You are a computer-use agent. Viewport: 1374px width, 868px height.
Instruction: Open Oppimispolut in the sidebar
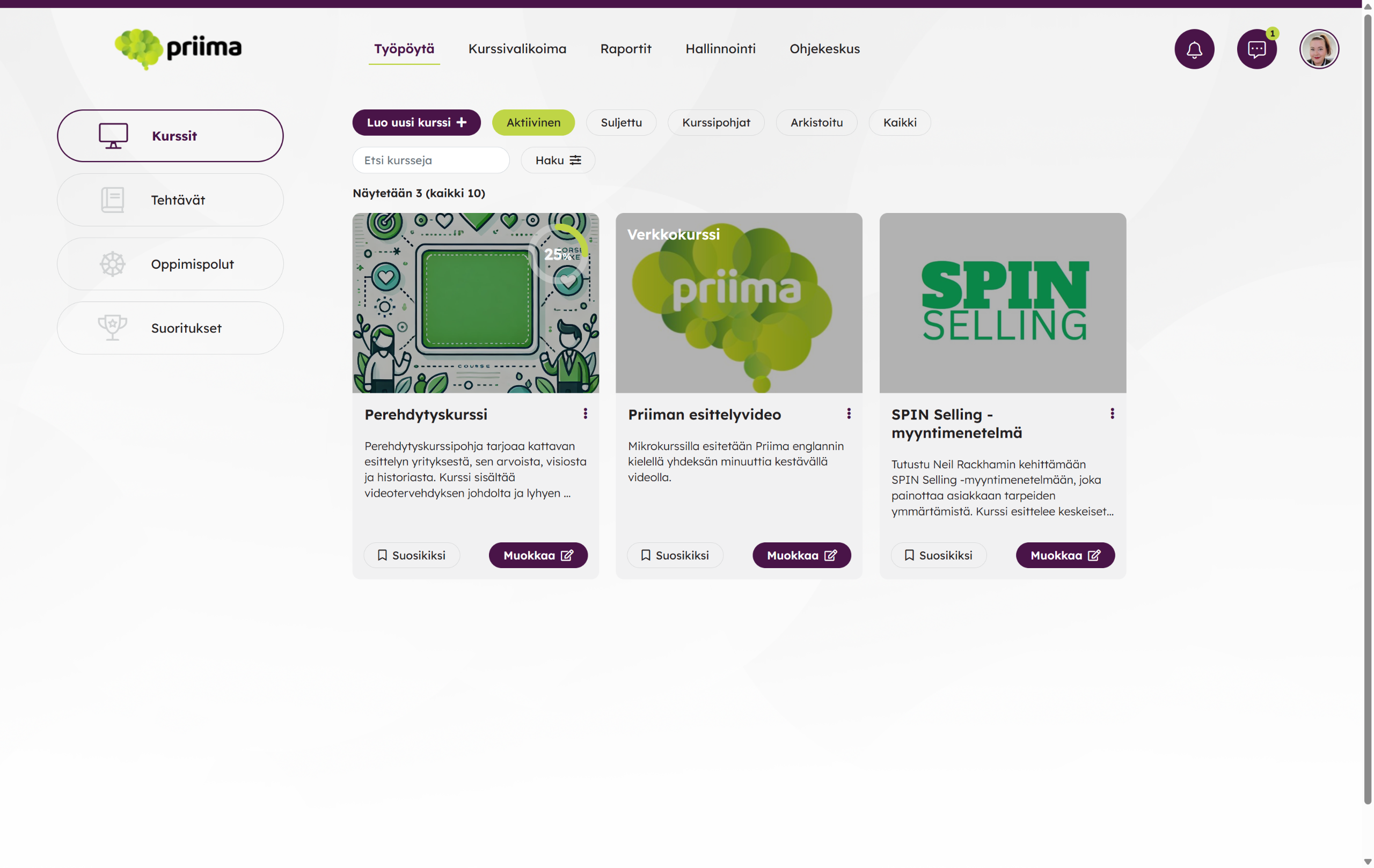(x=170, y=264)
